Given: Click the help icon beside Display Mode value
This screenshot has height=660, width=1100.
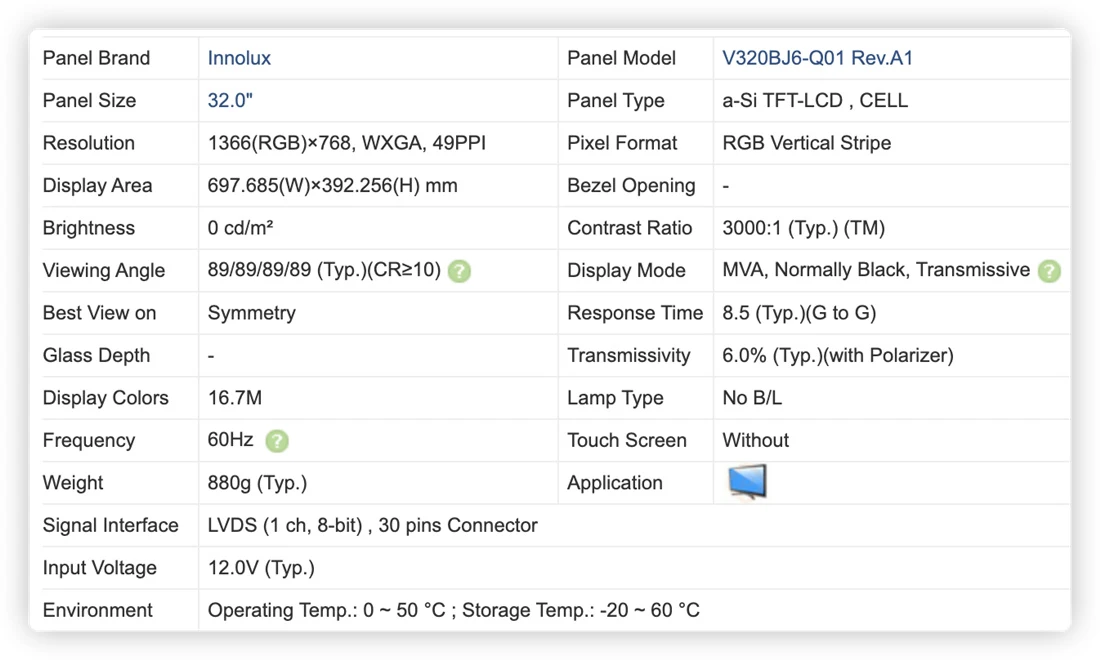Looking at the screenshot, I should click(x=1049, y=271).
